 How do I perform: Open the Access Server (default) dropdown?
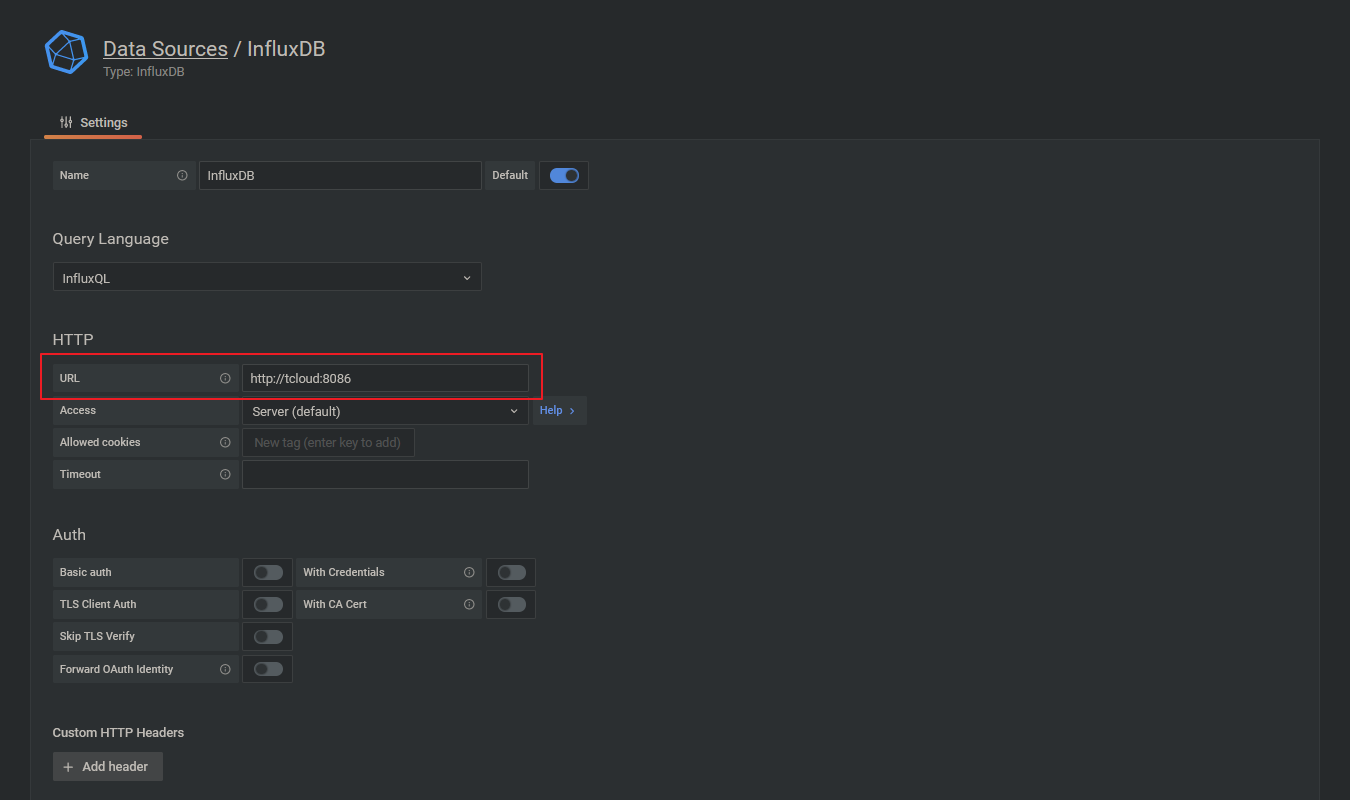(385, 411)
